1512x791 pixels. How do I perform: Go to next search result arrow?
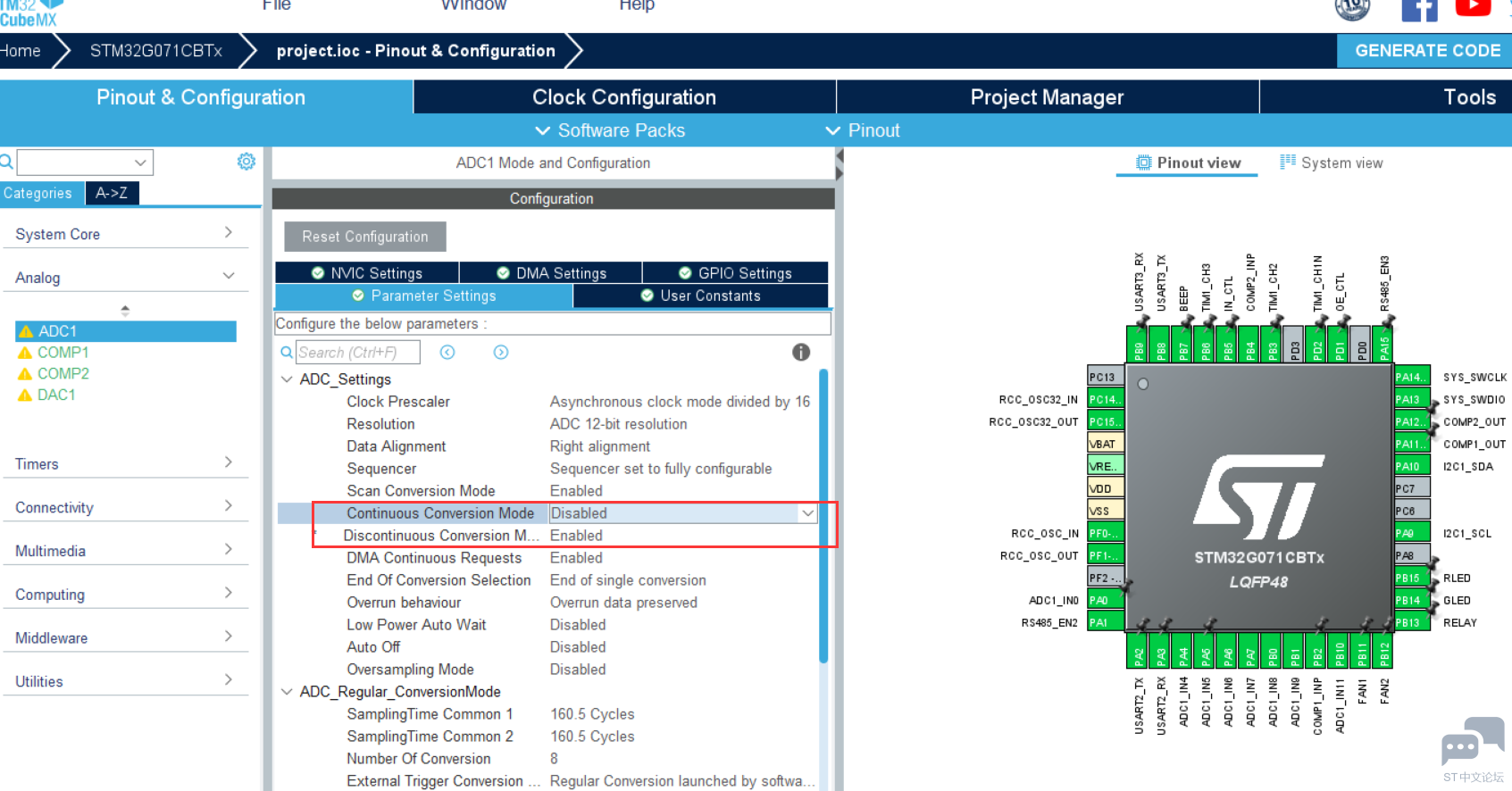coord(501,353)
